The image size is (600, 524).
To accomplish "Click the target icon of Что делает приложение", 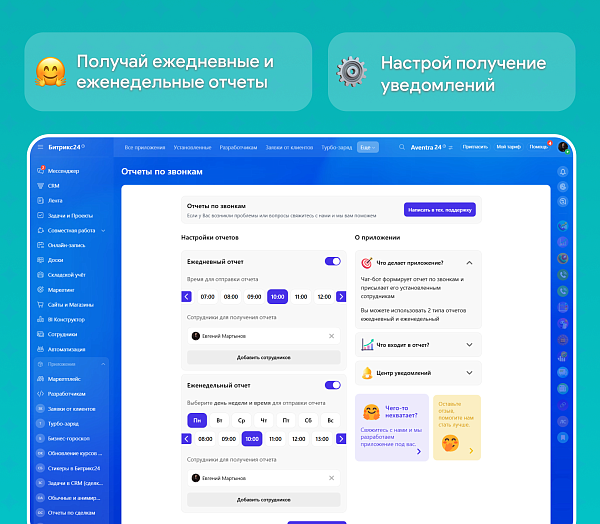I will pos(367,263).
